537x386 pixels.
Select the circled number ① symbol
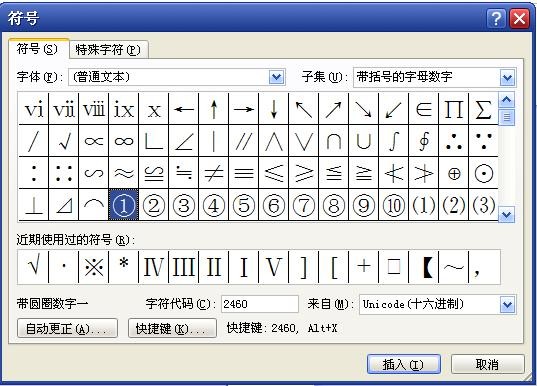tap(124, 205)
